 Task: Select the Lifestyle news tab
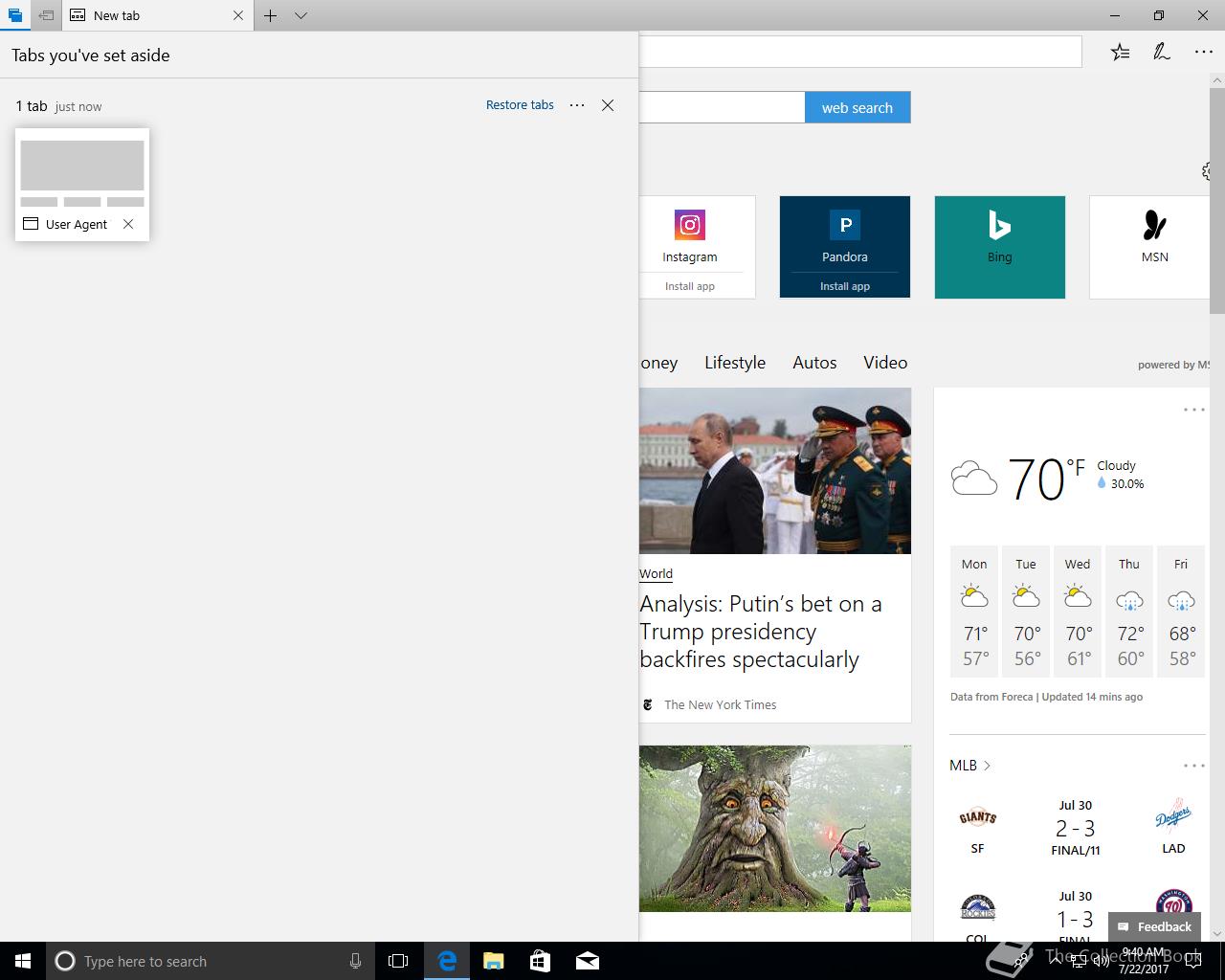coord(735,363)
